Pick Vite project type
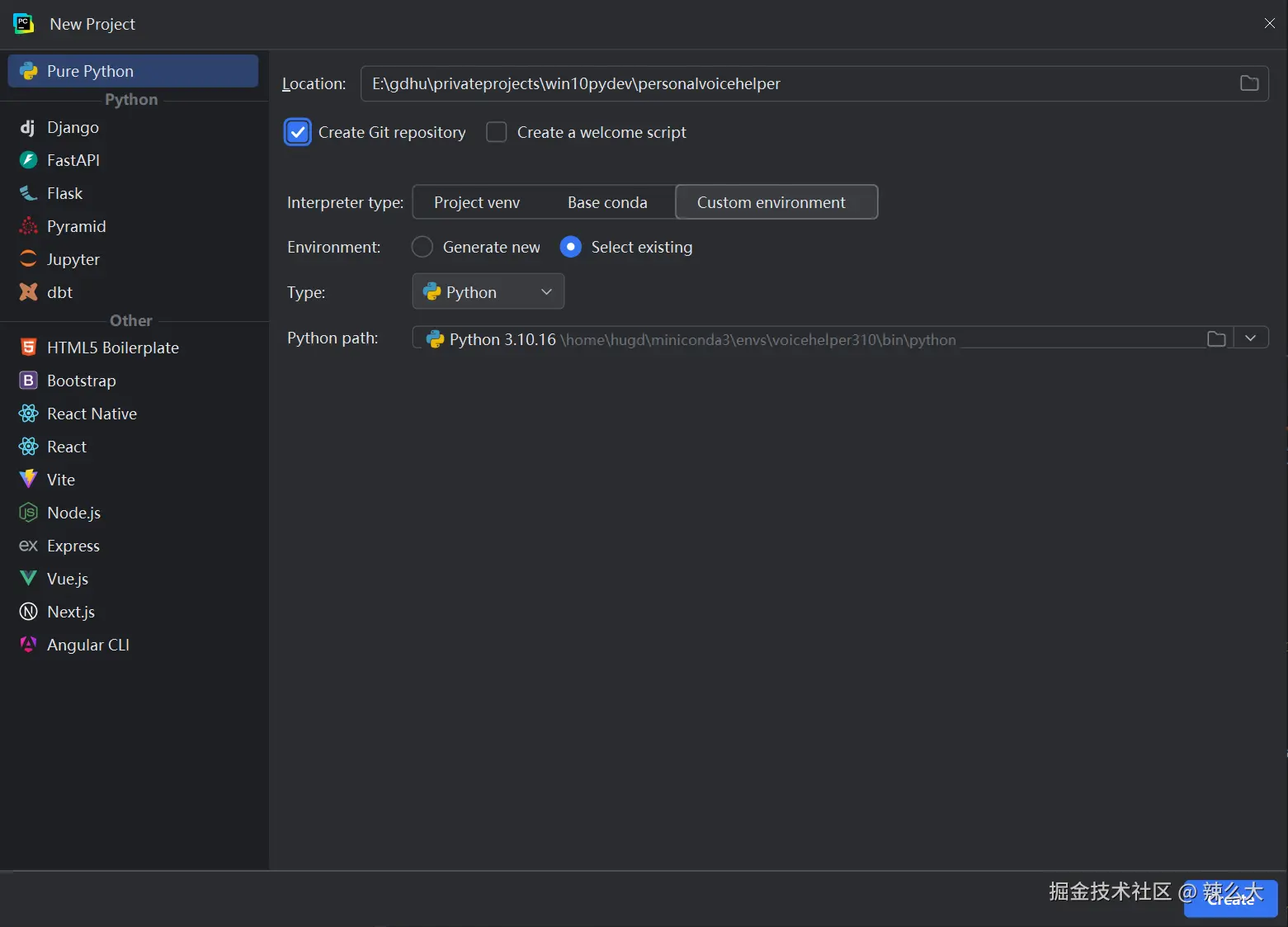 (133, 480)
